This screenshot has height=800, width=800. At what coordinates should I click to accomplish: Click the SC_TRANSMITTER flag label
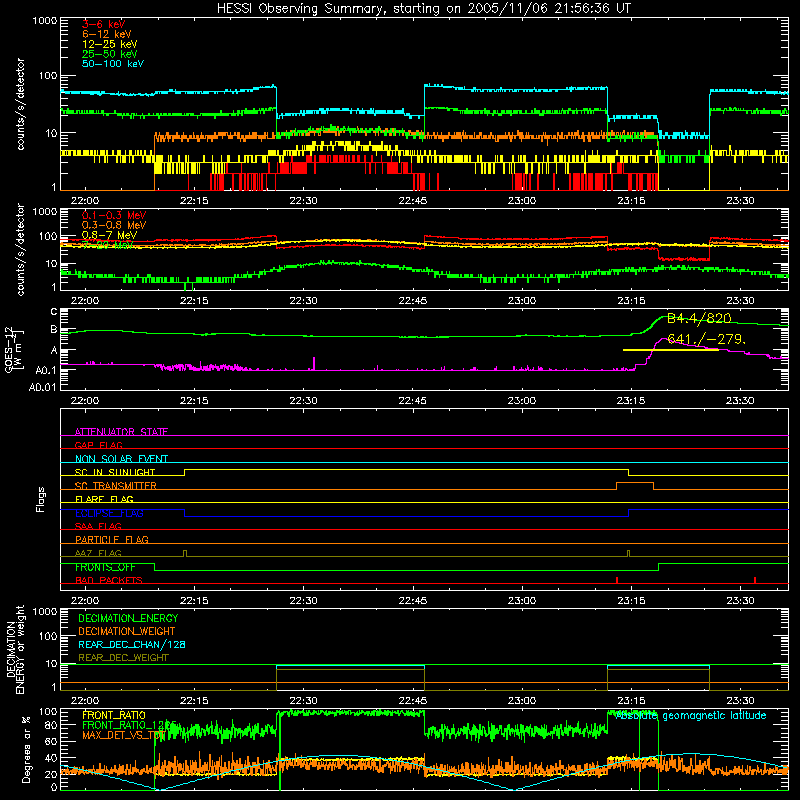(116, 486)
